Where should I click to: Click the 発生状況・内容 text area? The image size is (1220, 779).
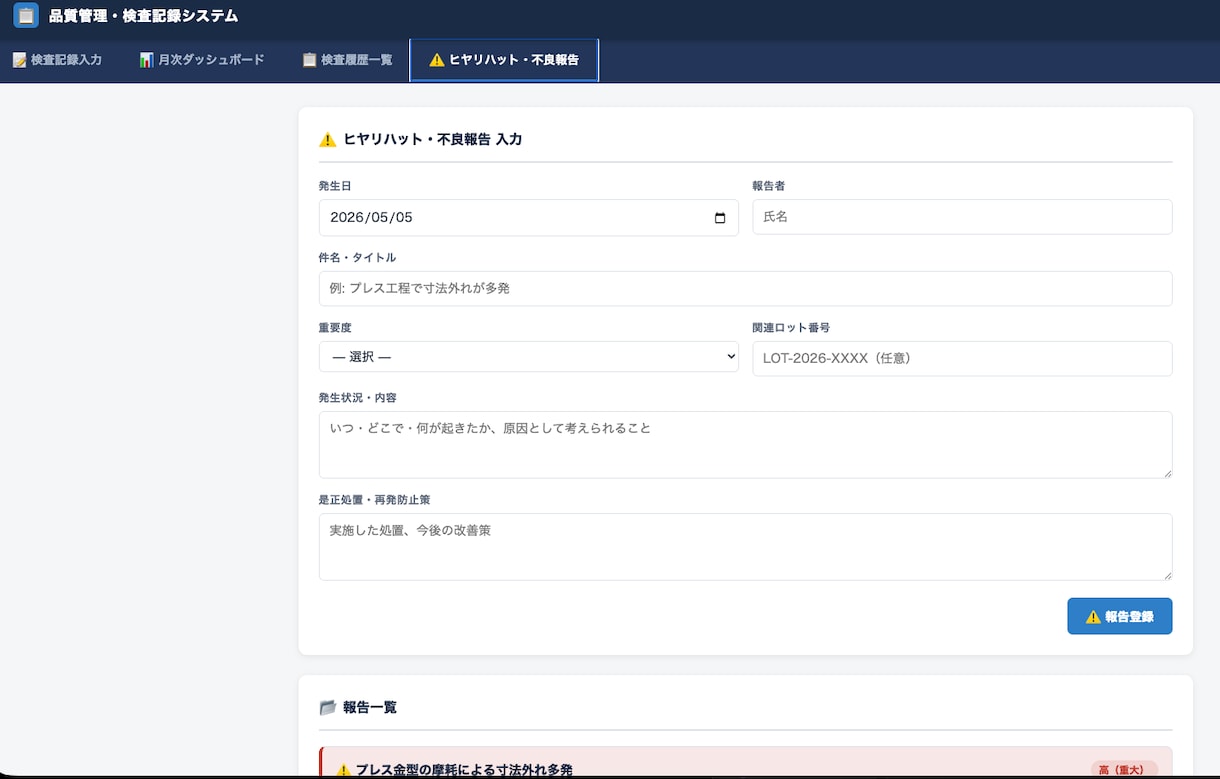point(745,444)
